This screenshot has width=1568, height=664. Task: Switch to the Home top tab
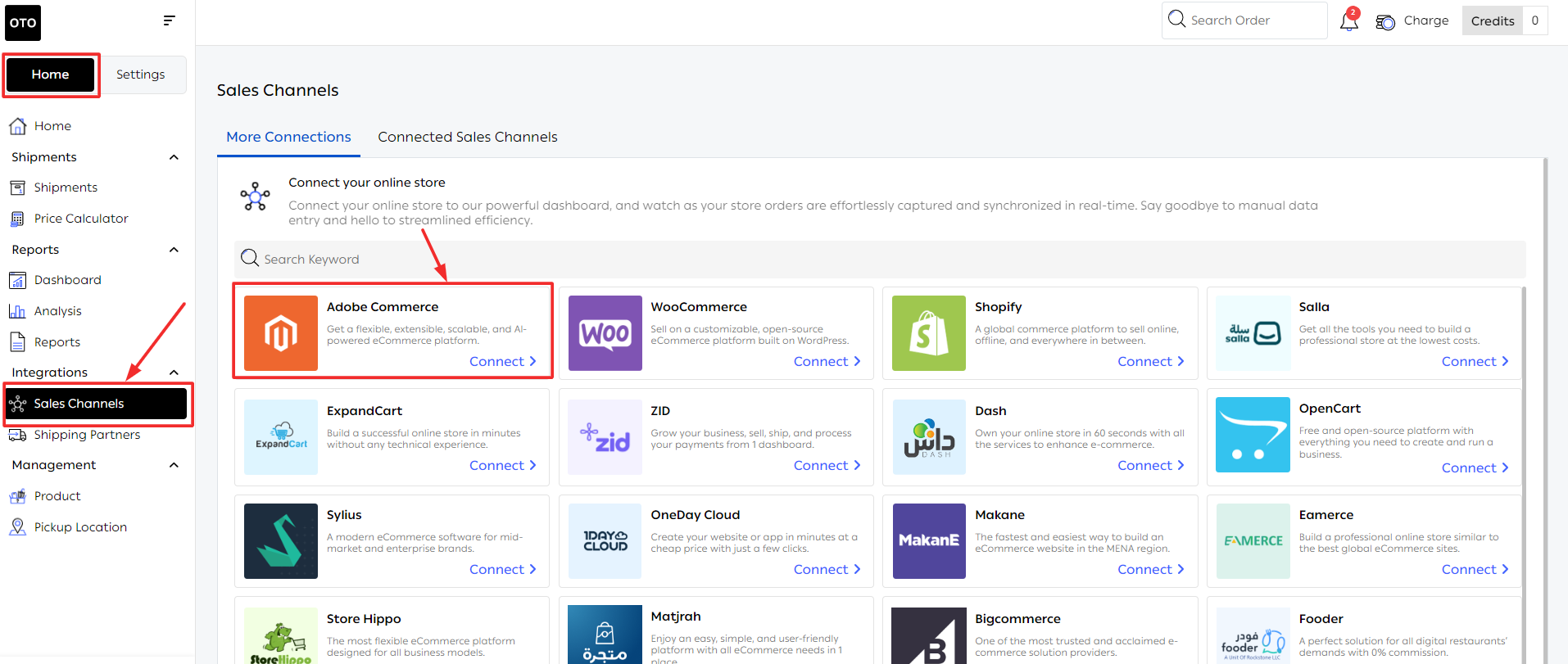click(51, 75)
